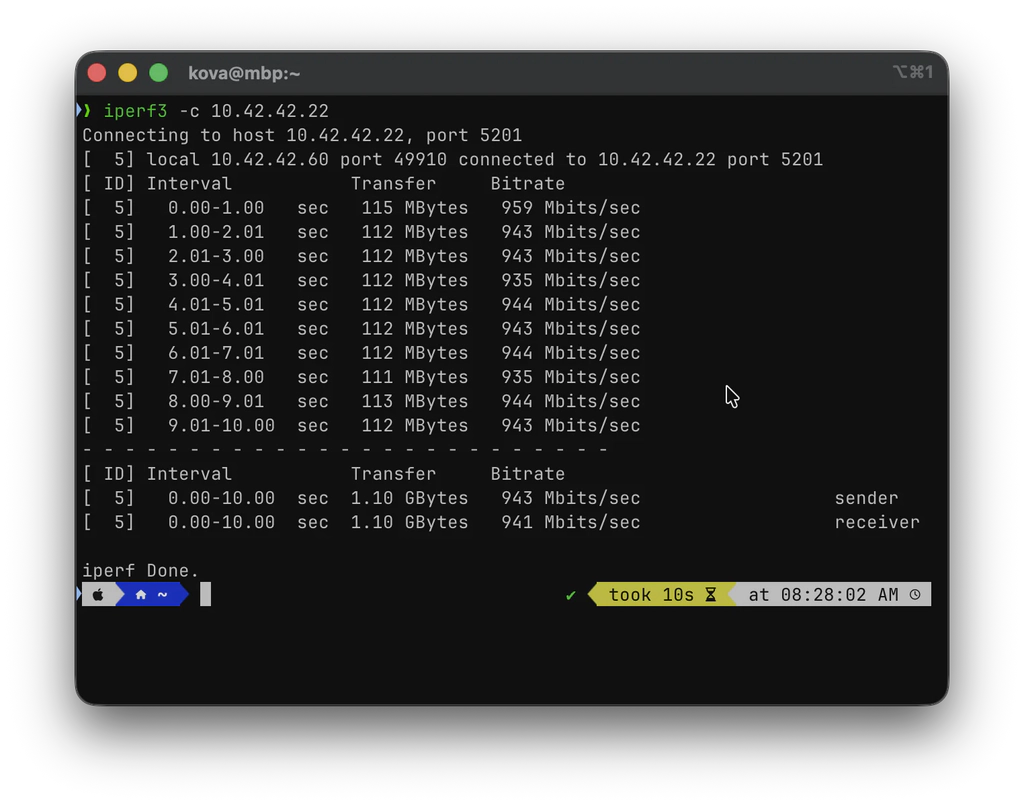Click the 'receiver' label
This screenshot has width=1024, height=805.
[x=876, y=522]
